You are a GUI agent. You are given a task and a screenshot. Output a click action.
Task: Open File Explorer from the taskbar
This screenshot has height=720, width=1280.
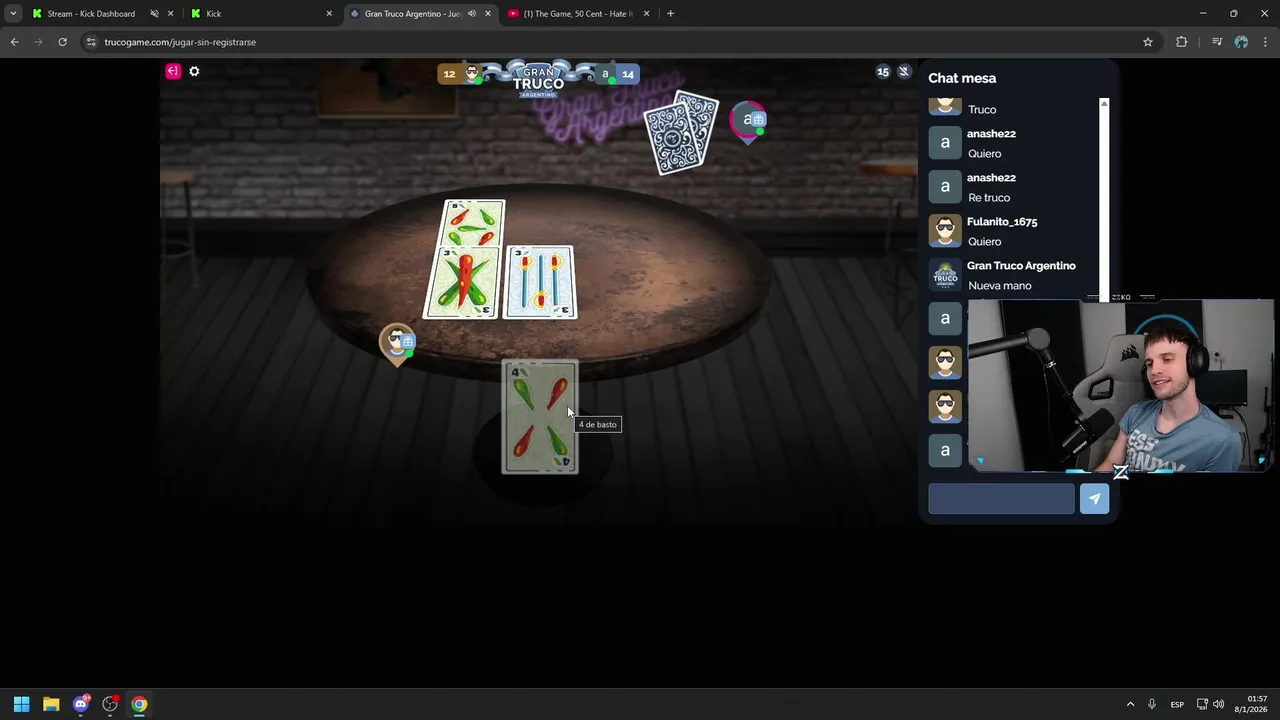51,704
